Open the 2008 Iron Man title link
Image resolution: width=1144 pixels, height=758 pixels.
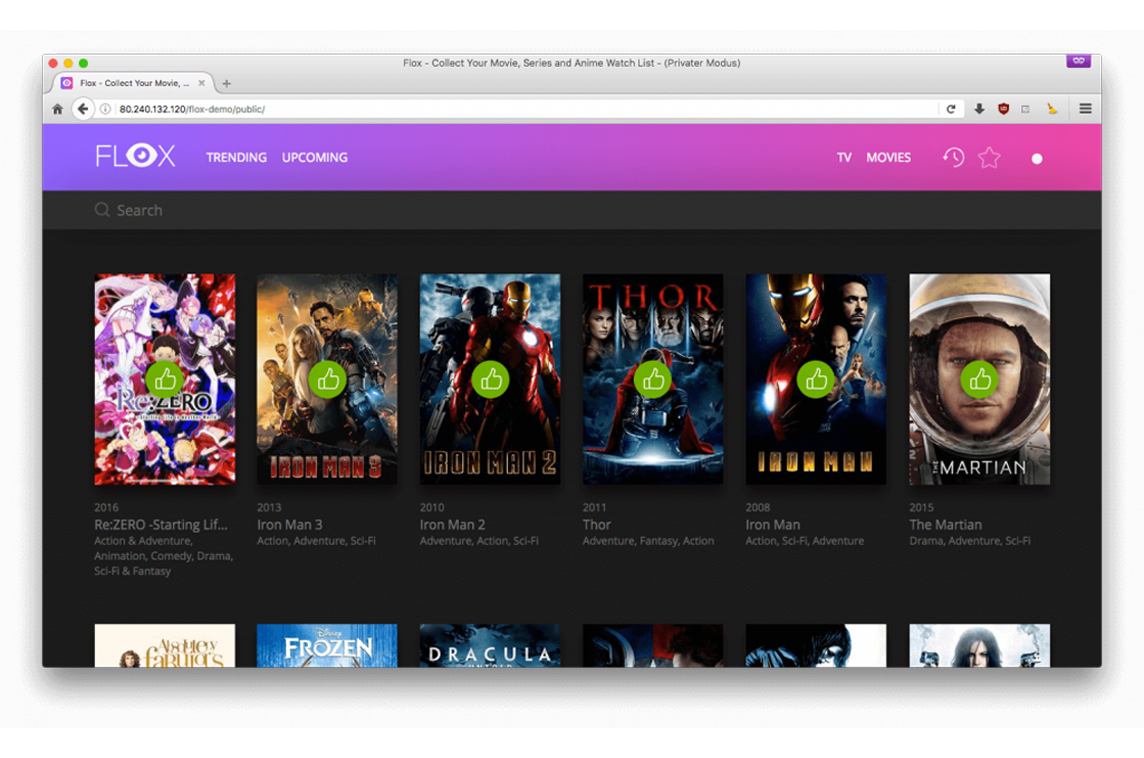point(773,525)
